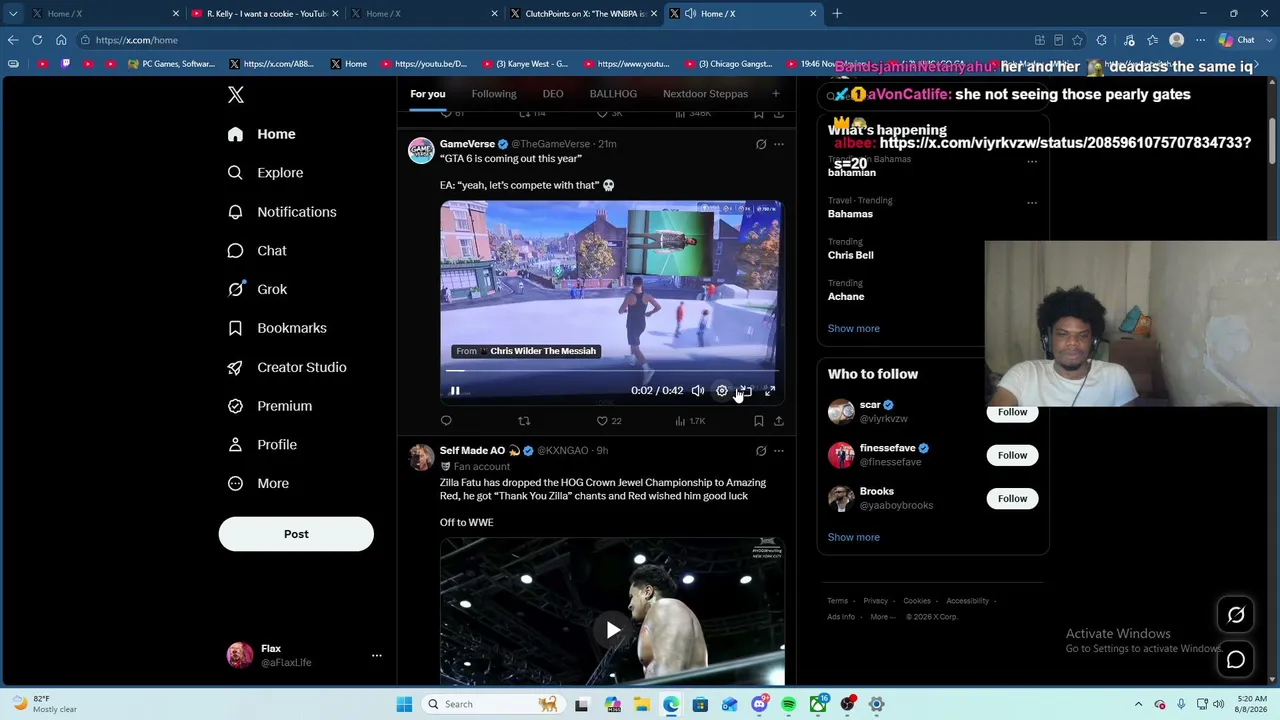This screenshot has height=720, width=1280.
Task: Reply to the GameVerse post
Action: (x=446, y=421)
